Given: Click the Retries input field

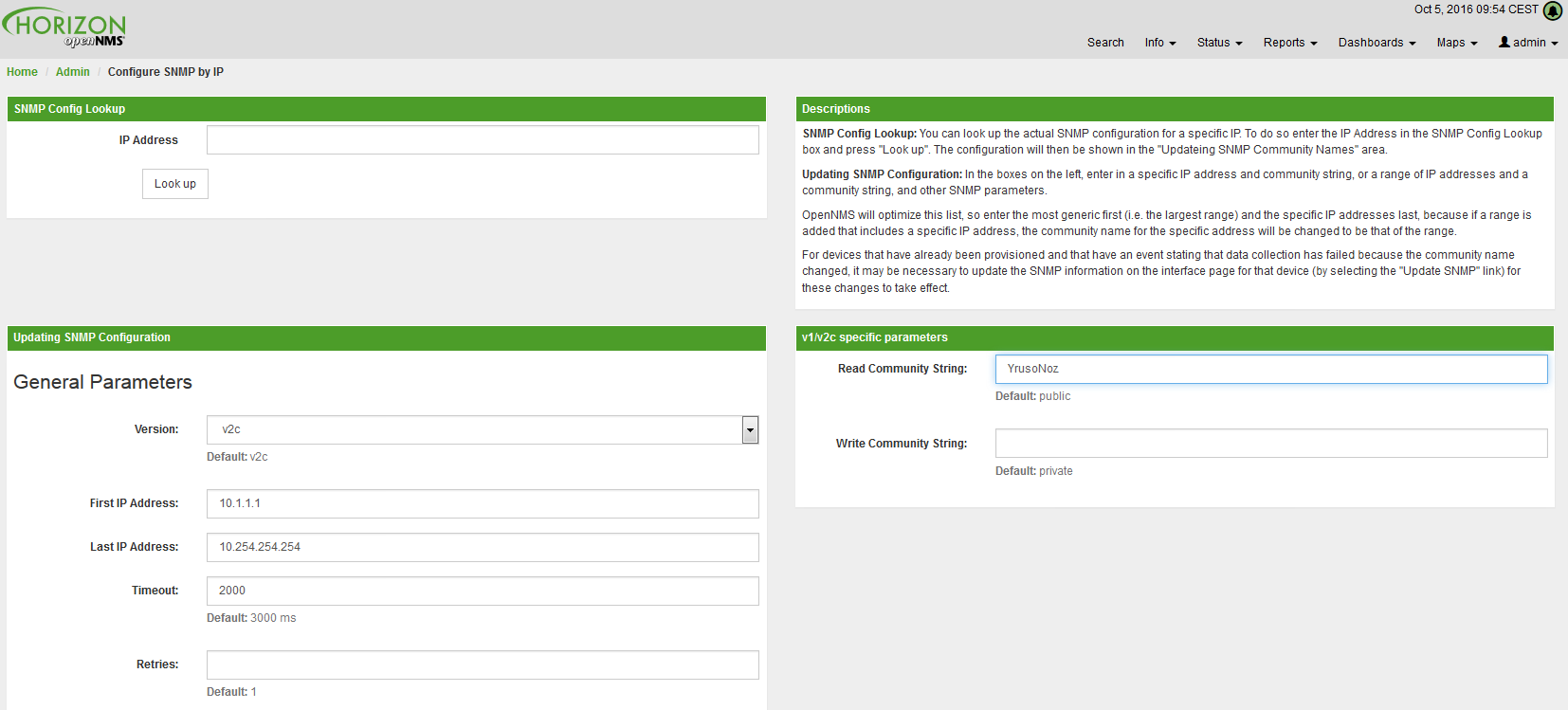Looking at the screenshot, I should pyautogui.click(x=483, y=664).
